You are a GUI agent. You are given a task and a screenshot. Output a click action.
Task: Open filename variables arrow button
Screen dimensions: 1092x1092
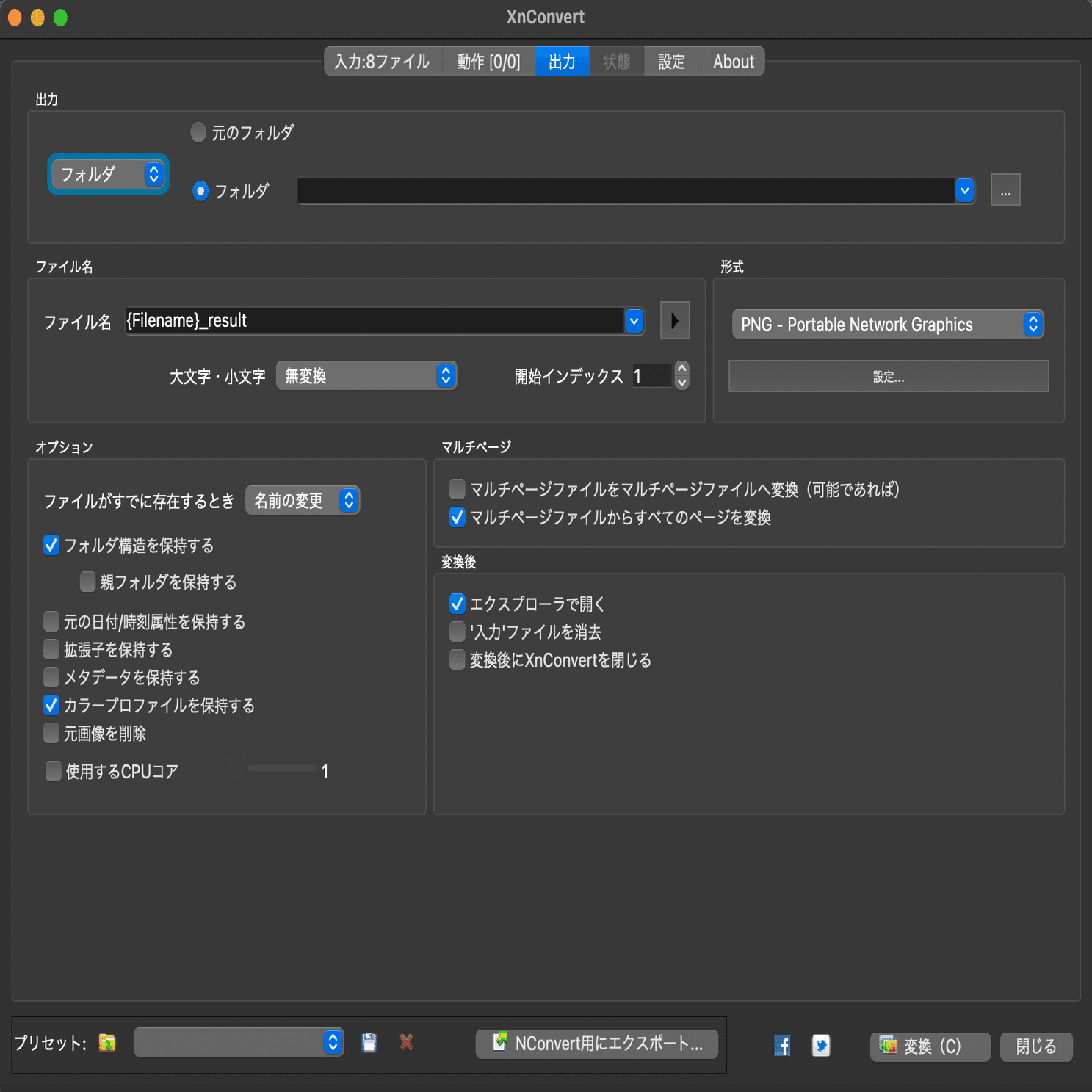coord(675,320)
